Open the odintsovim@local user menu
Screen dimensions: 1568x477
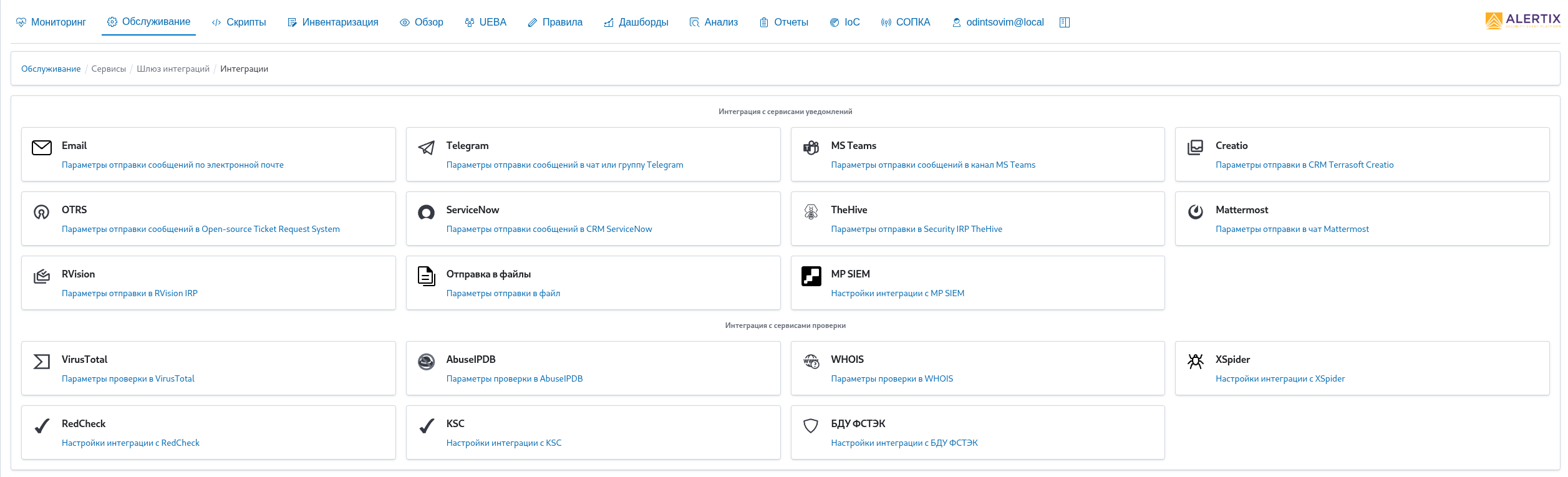998,22
